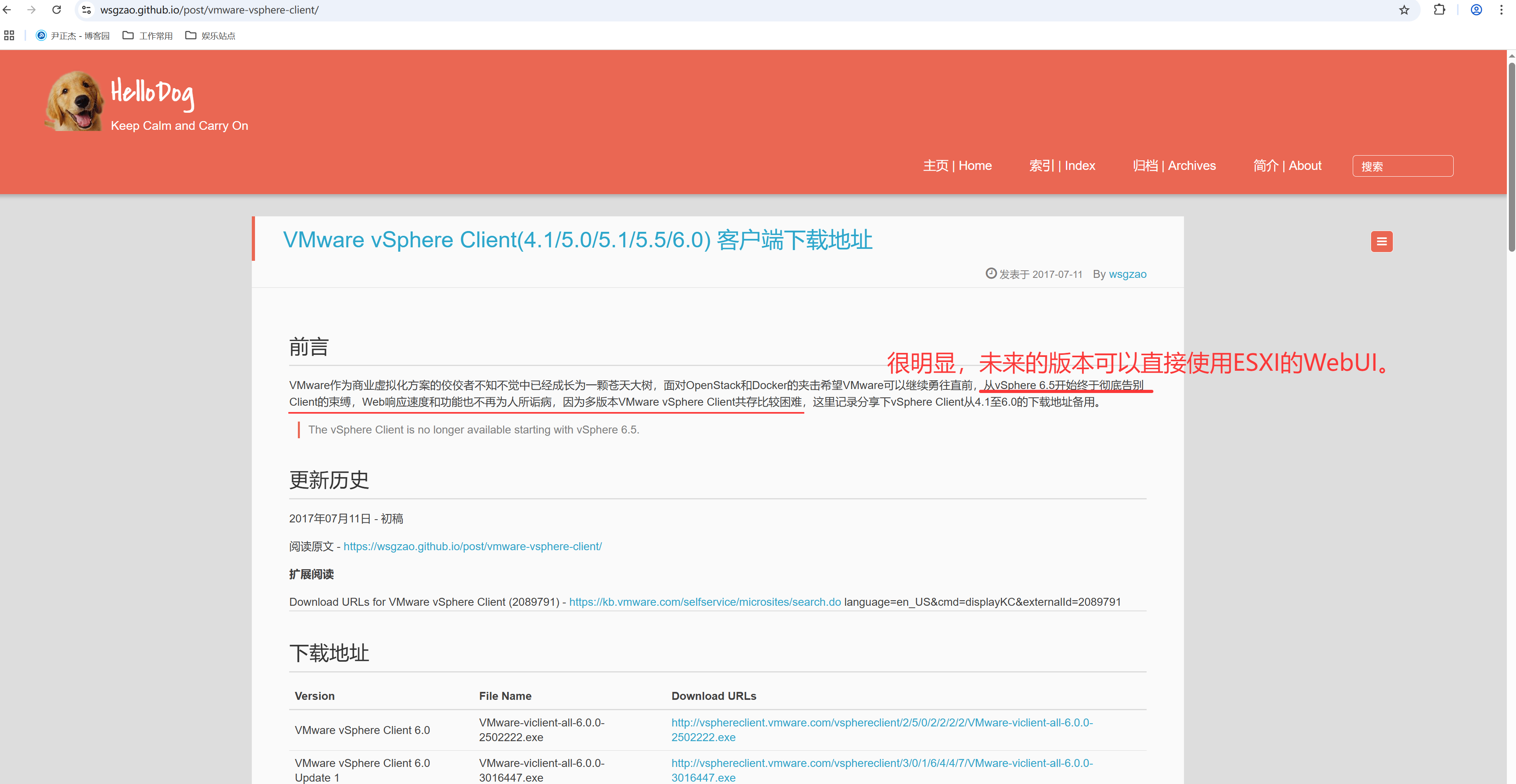Toggle the red table-of-contents hamburger button

click(x=1381, y=241)
